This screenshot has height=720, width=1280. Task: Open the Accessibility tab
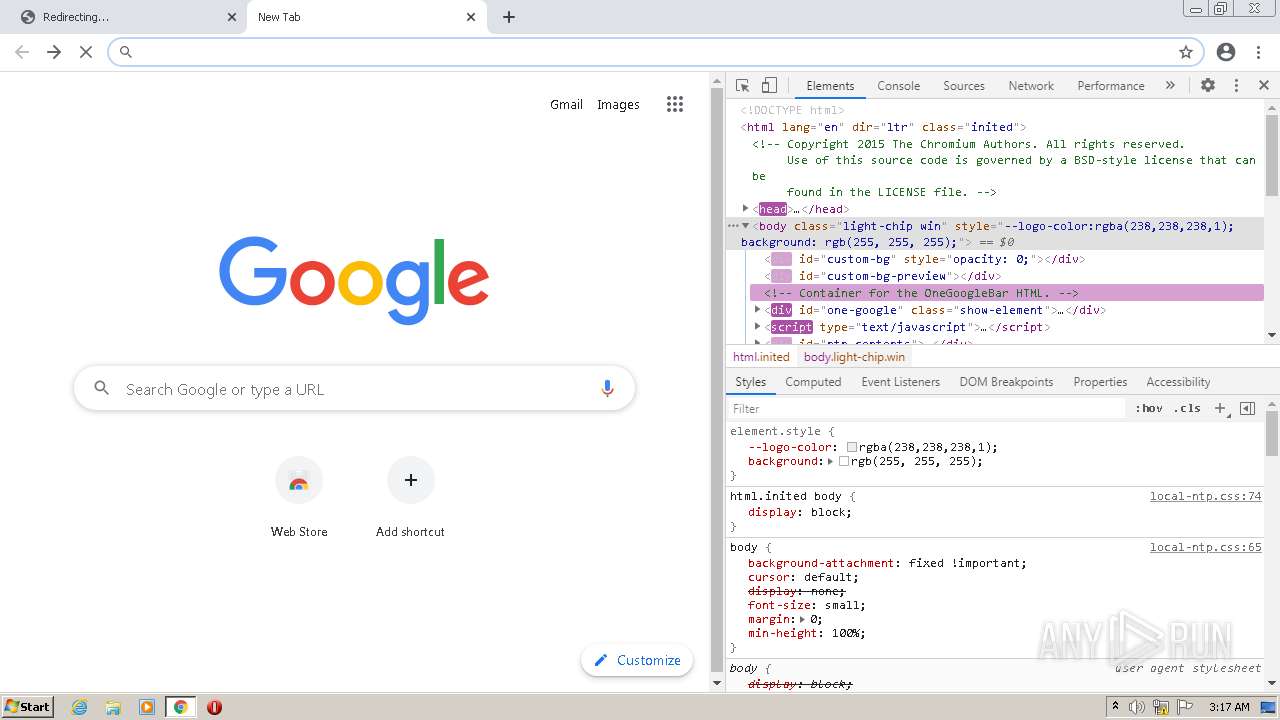[1178, 382]
